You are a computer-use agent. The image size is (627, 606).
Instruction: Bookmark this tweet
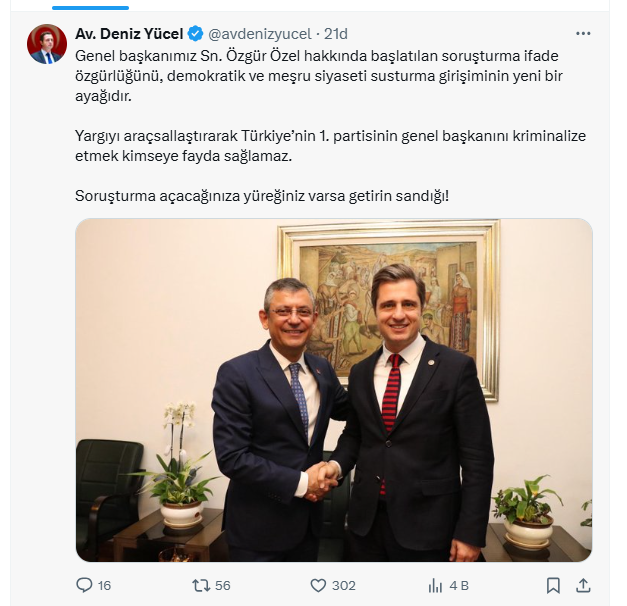coord(553,586)
